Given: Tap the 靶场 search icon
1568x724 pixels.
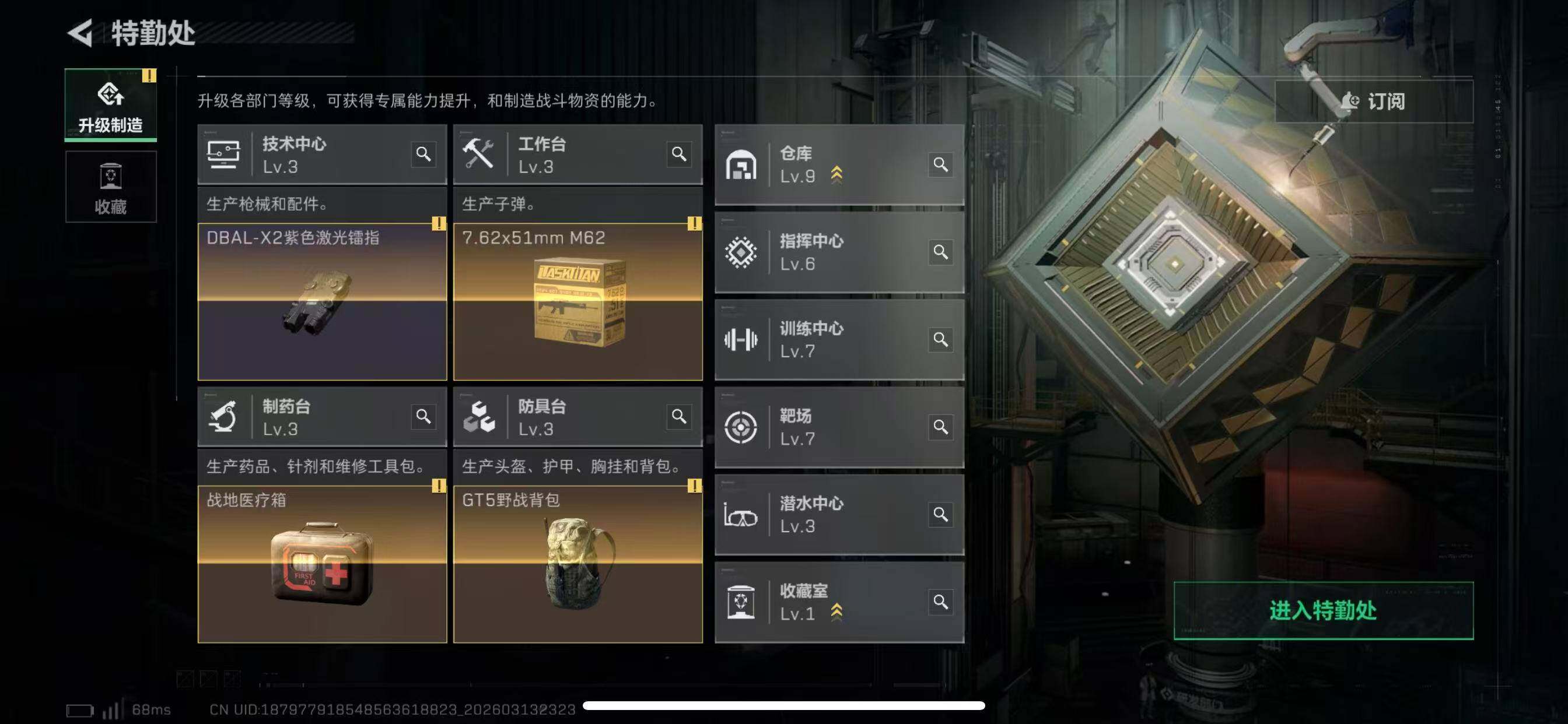Looking at the screenshot, I should (x=940, y=427).
